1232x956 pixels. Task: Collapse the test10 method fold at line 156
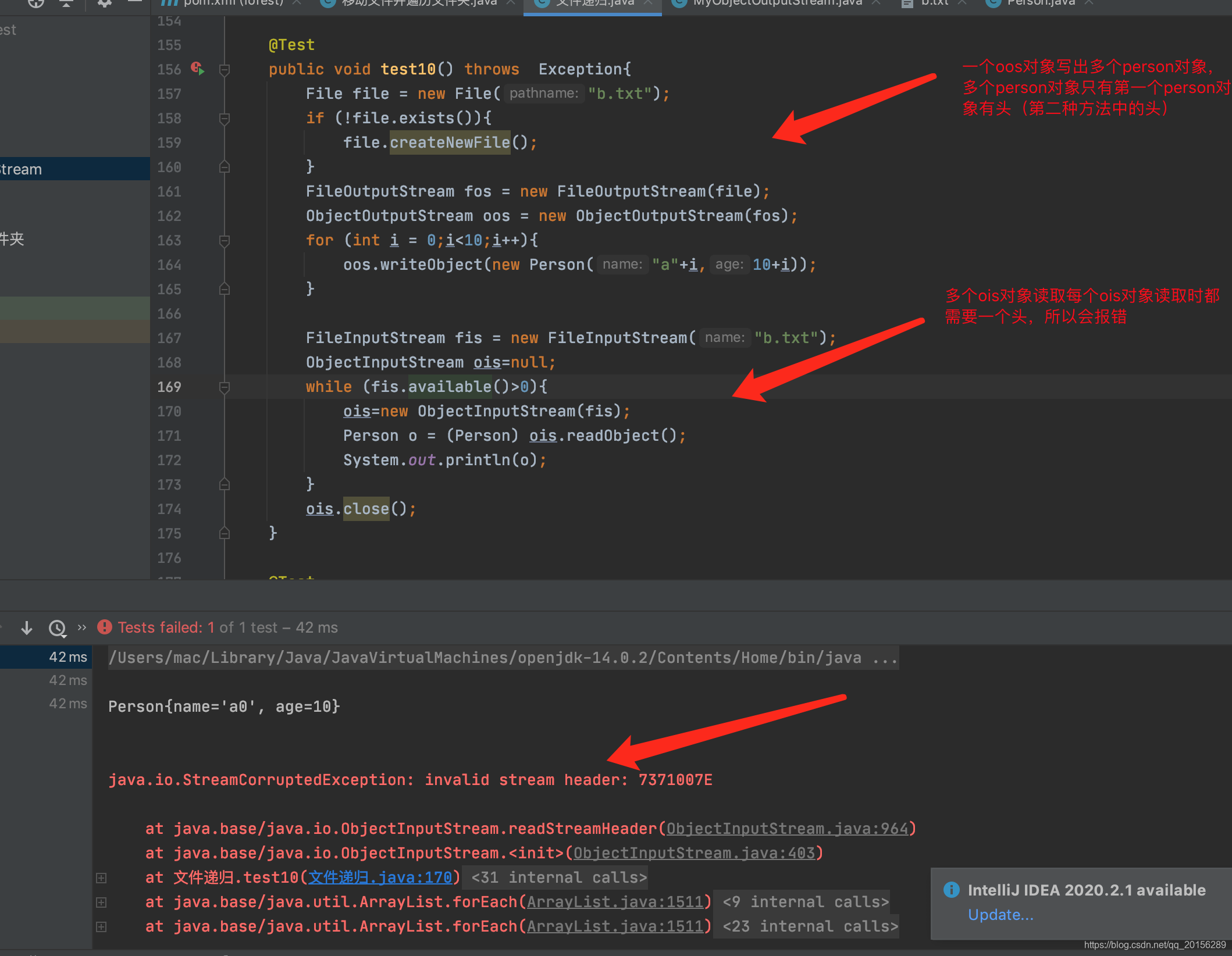[225, 70]
